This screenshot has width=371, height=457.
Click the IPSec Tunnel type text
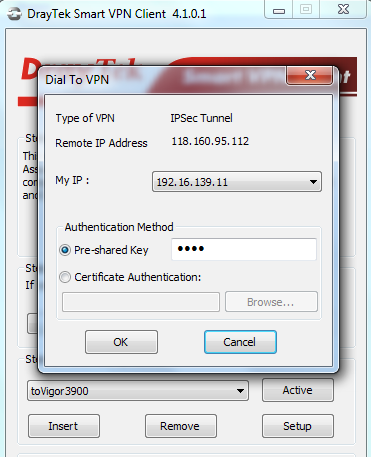[x=201, y=118]
